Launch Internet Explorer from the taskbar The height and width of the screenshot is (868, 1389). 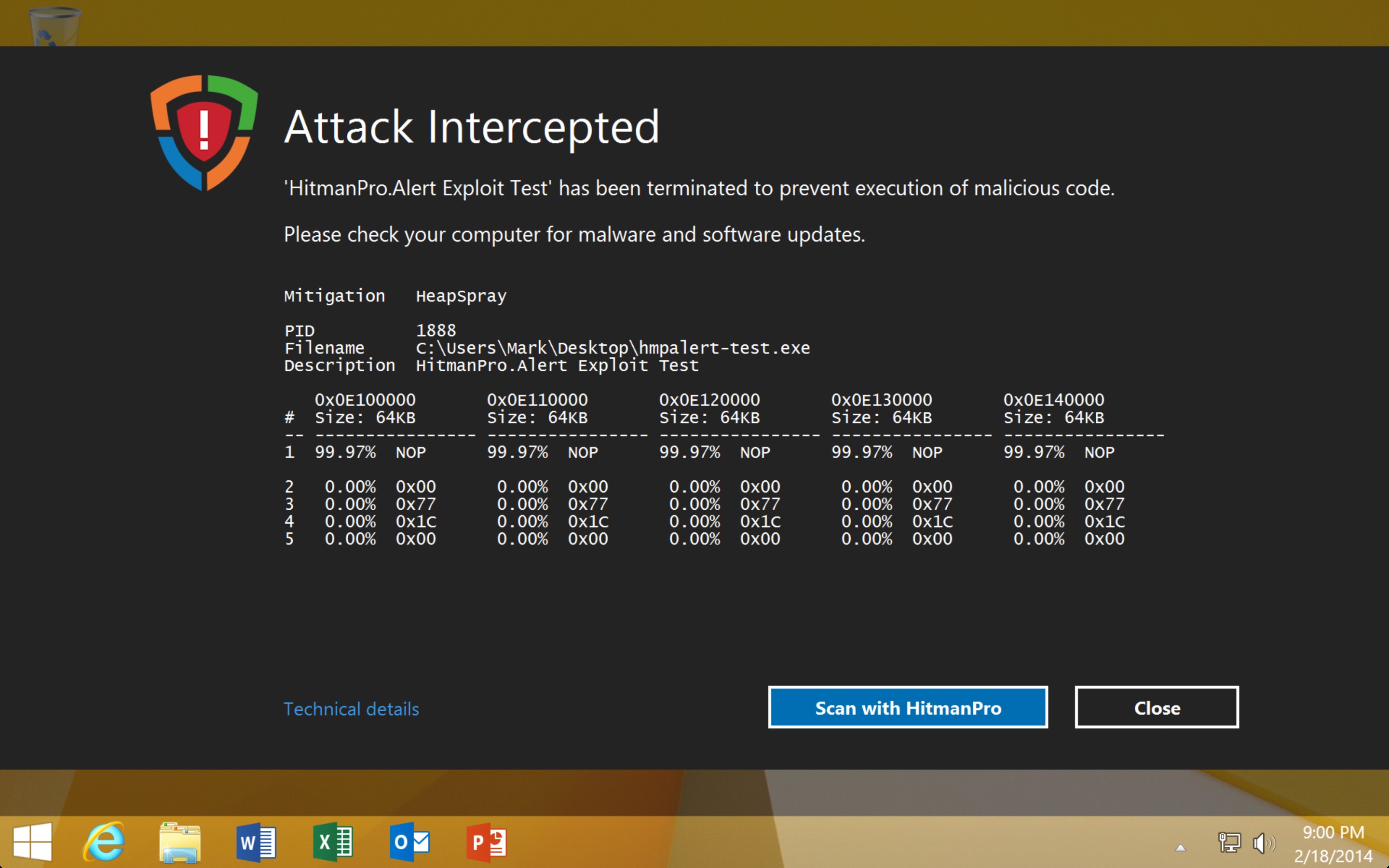pos(104,842)
